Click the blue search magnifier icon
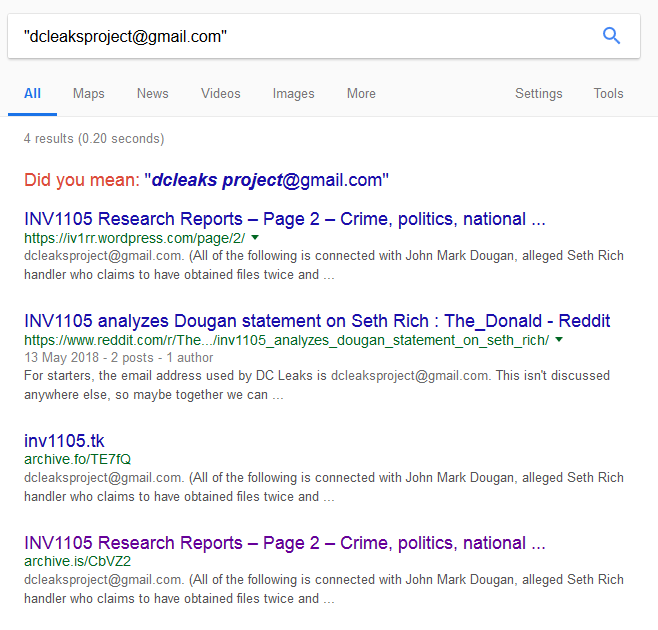Image resolution: width=658 pixels, height=630 pixels. click(x=611, y=36)
